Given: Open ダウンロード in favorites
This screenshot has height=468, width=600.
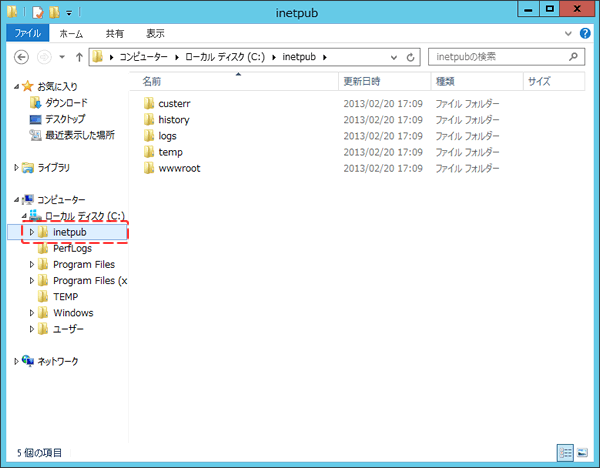Looking at the screenshot, I should (x=66, y=103).
